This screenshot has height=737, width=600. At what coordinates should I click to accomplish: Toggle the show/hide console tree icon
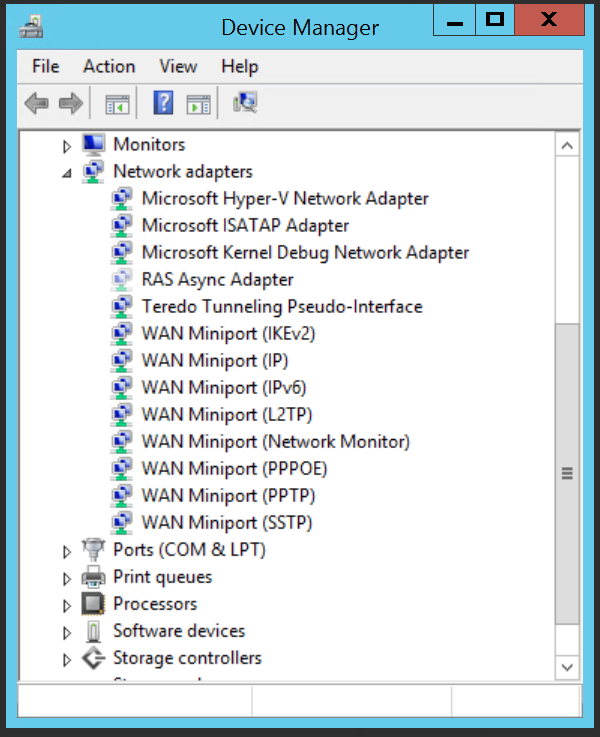click(117, 104)
